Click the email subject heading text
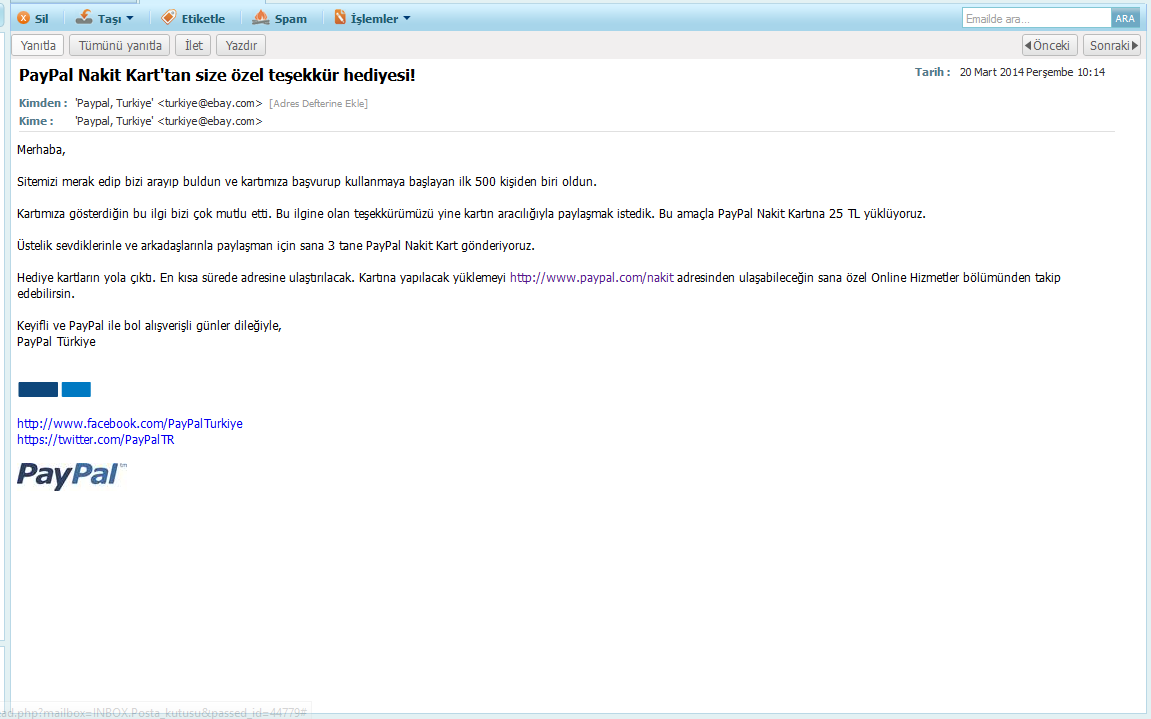Viewport: 1151px width, 719px height. (x=217, y=75)
